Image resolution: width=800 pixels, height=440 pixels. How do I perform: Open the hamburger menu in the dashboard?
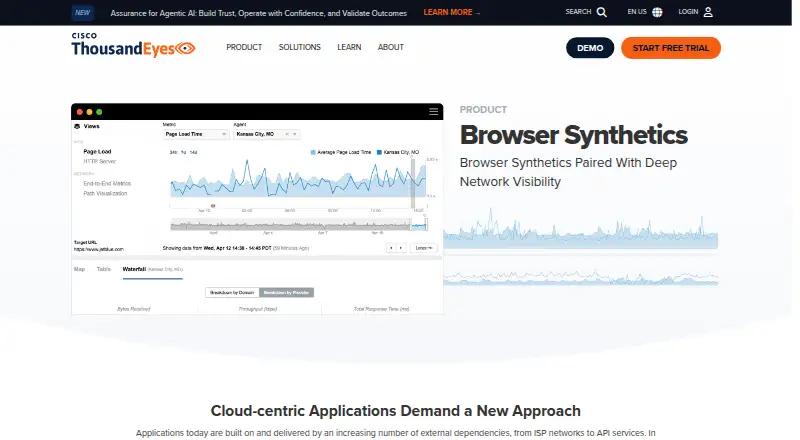[433, 111]
